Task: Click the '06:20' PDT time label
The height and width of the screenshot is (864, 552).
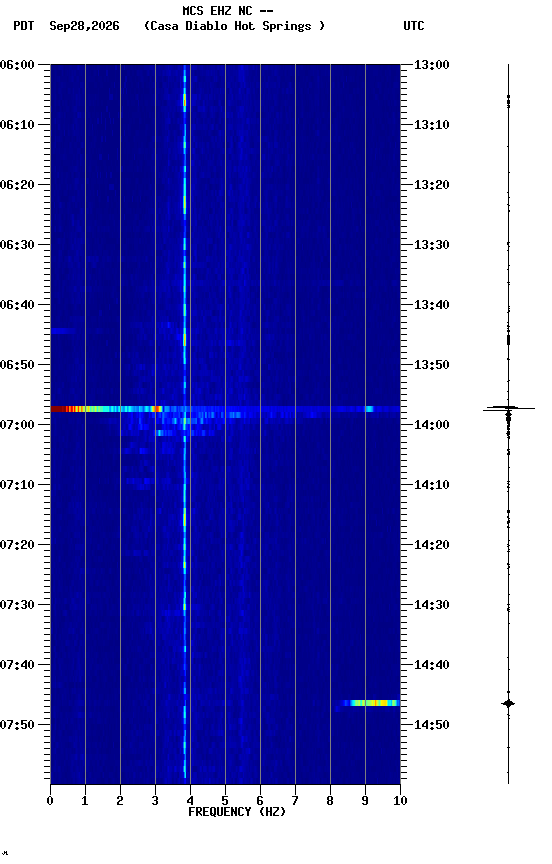Action: tap(17, 185)
